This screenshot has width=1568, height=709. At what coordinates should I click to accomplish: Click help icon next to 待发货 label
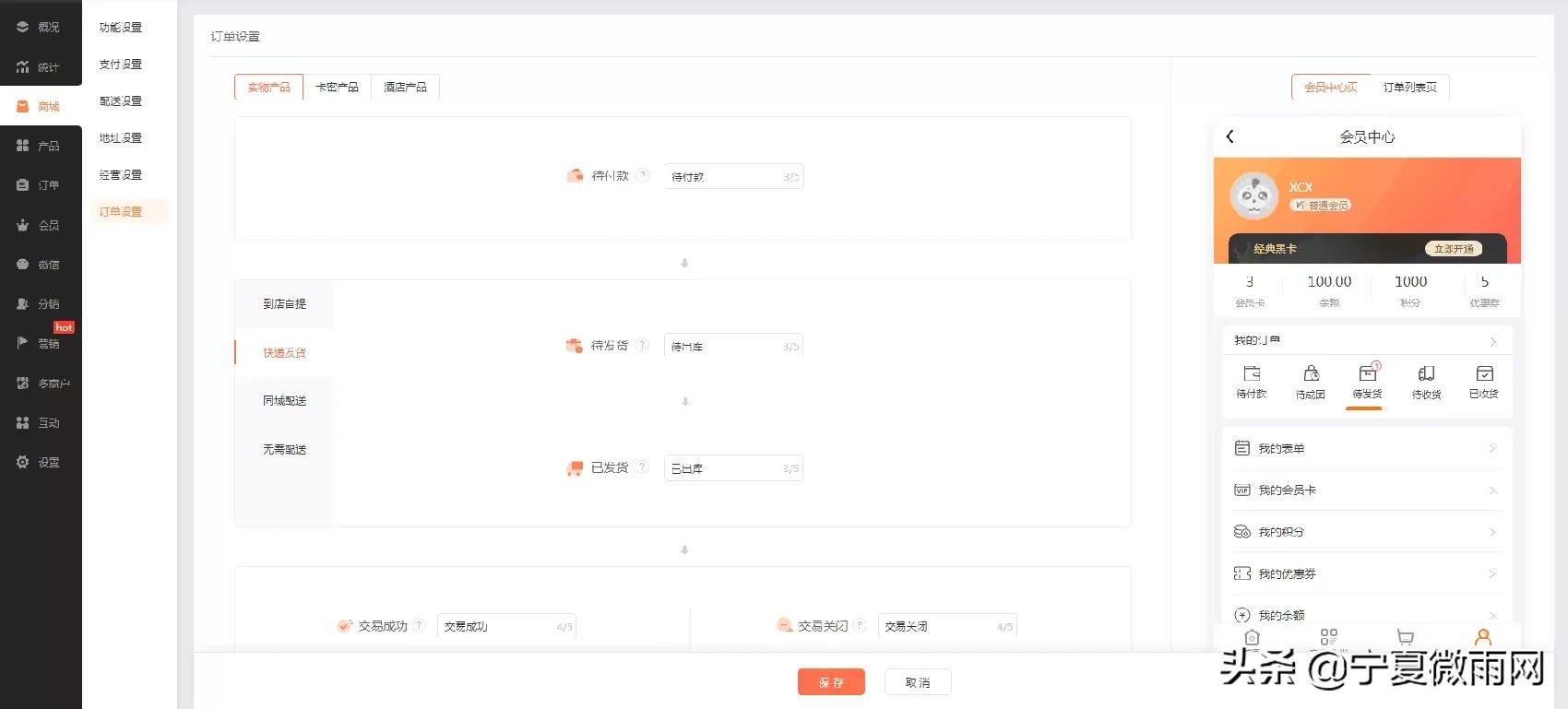[643, 345]
